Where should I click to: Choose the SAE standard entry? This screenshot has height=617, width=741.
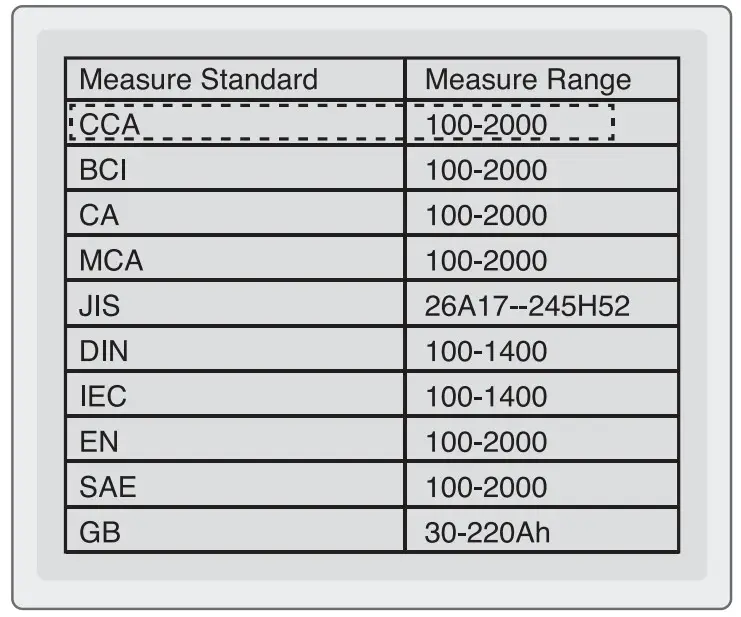107,487
